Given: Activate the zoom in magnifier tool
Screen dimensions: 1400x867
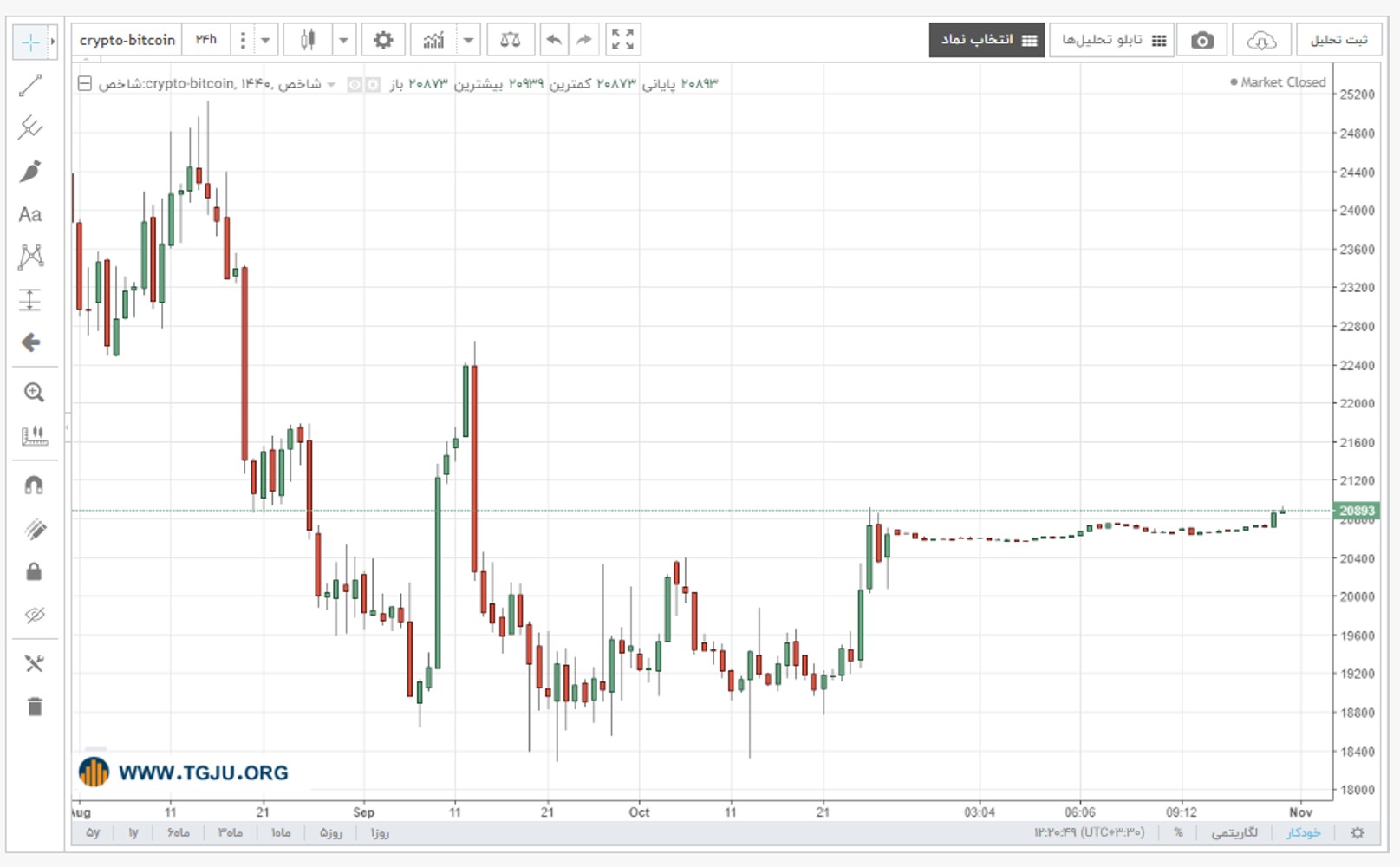Looking at the screenshot, I should 34,393.
